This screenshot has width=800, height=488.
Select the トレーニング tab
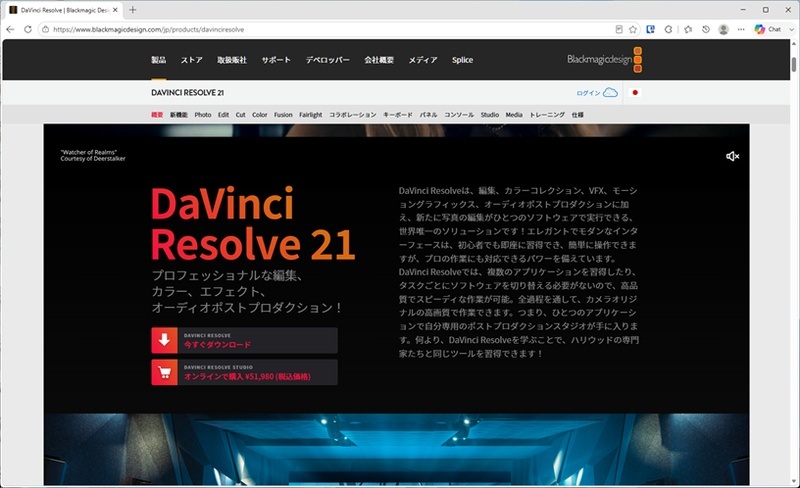(547, 115)
